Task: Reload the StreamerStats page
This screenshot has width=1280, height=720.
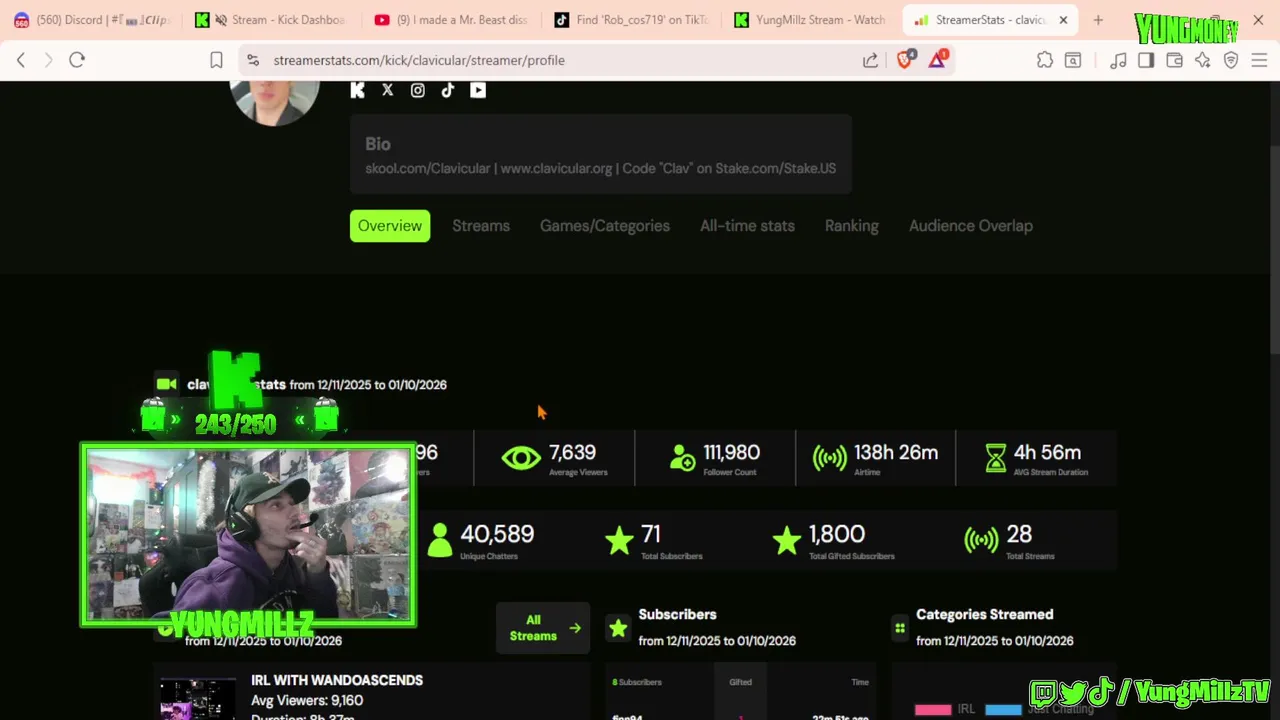Action: coord(77,60)
